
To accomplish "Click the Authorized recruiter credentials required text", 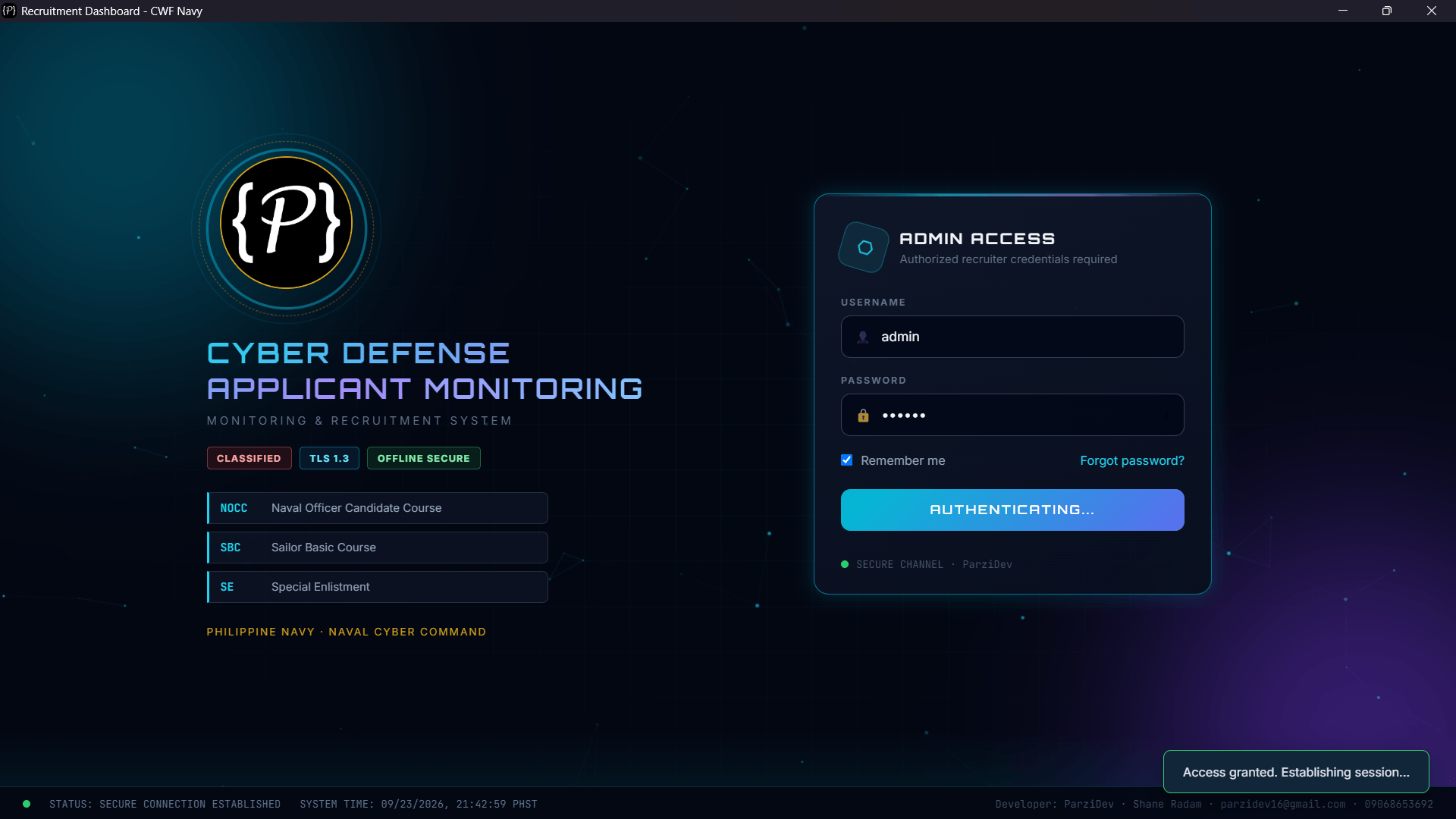I will [x=1008, y=259].
